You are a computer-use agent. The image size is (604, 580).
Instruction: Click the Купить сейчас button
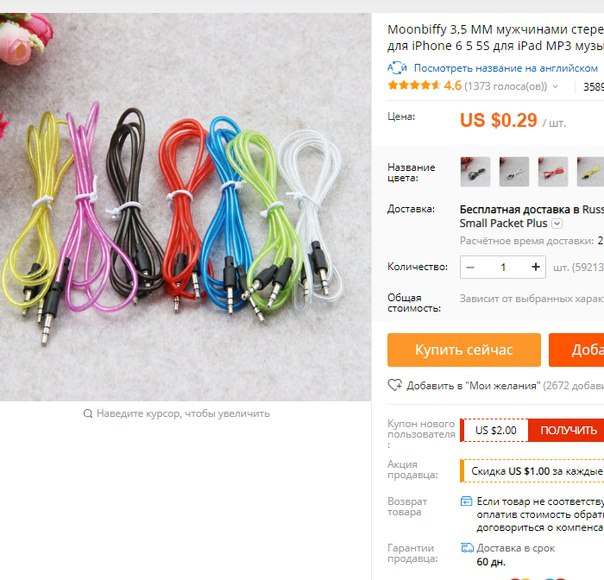(x=464, y=350)
